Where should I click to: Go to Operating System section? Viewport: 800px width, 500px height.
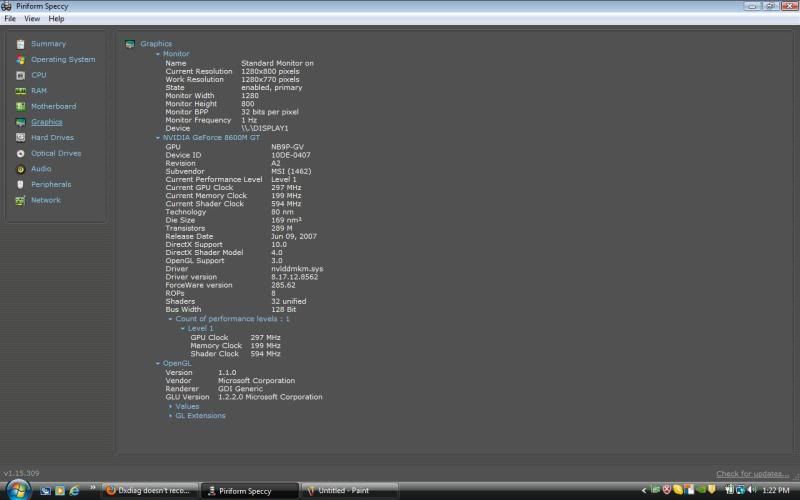63,60
